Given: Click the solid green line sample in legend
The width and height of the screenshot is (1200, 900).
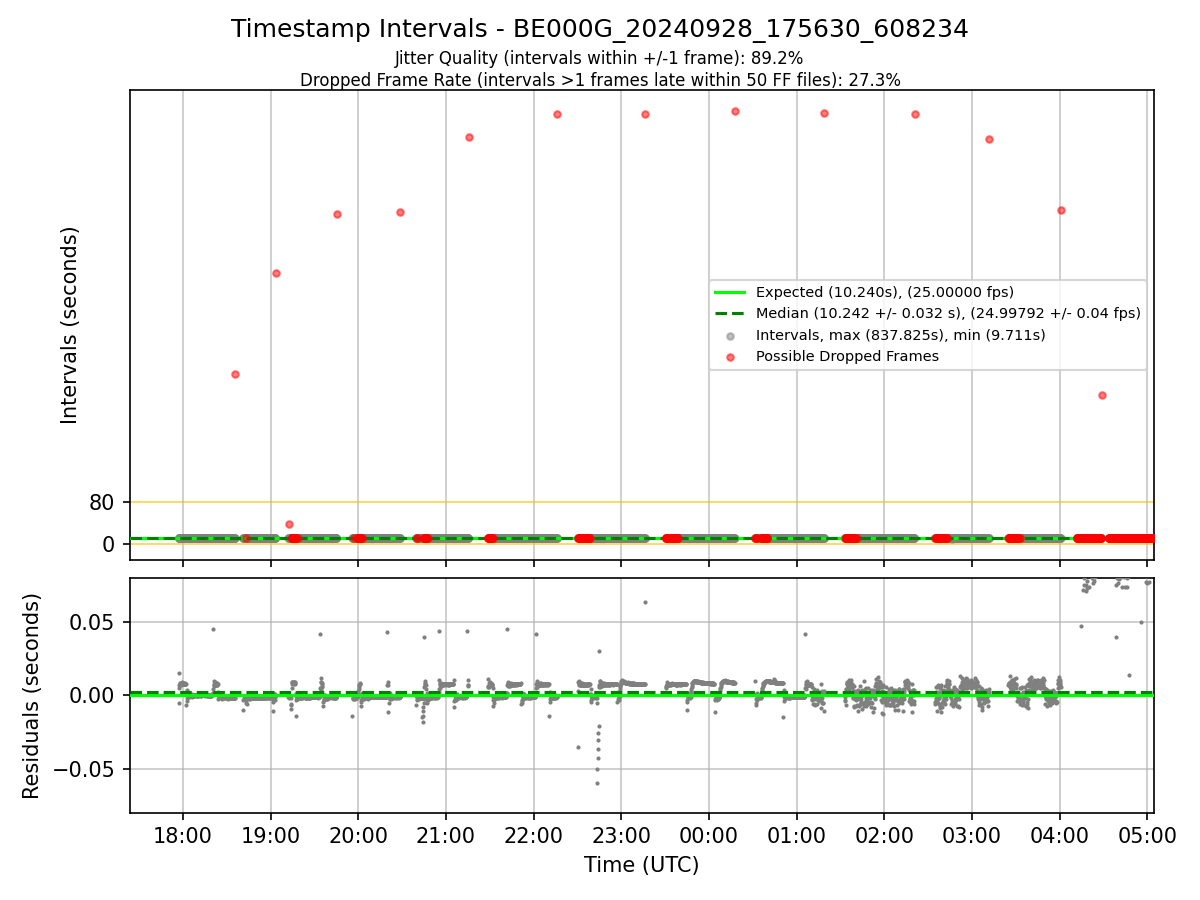Looking at the screenshot, I should 731,293.
